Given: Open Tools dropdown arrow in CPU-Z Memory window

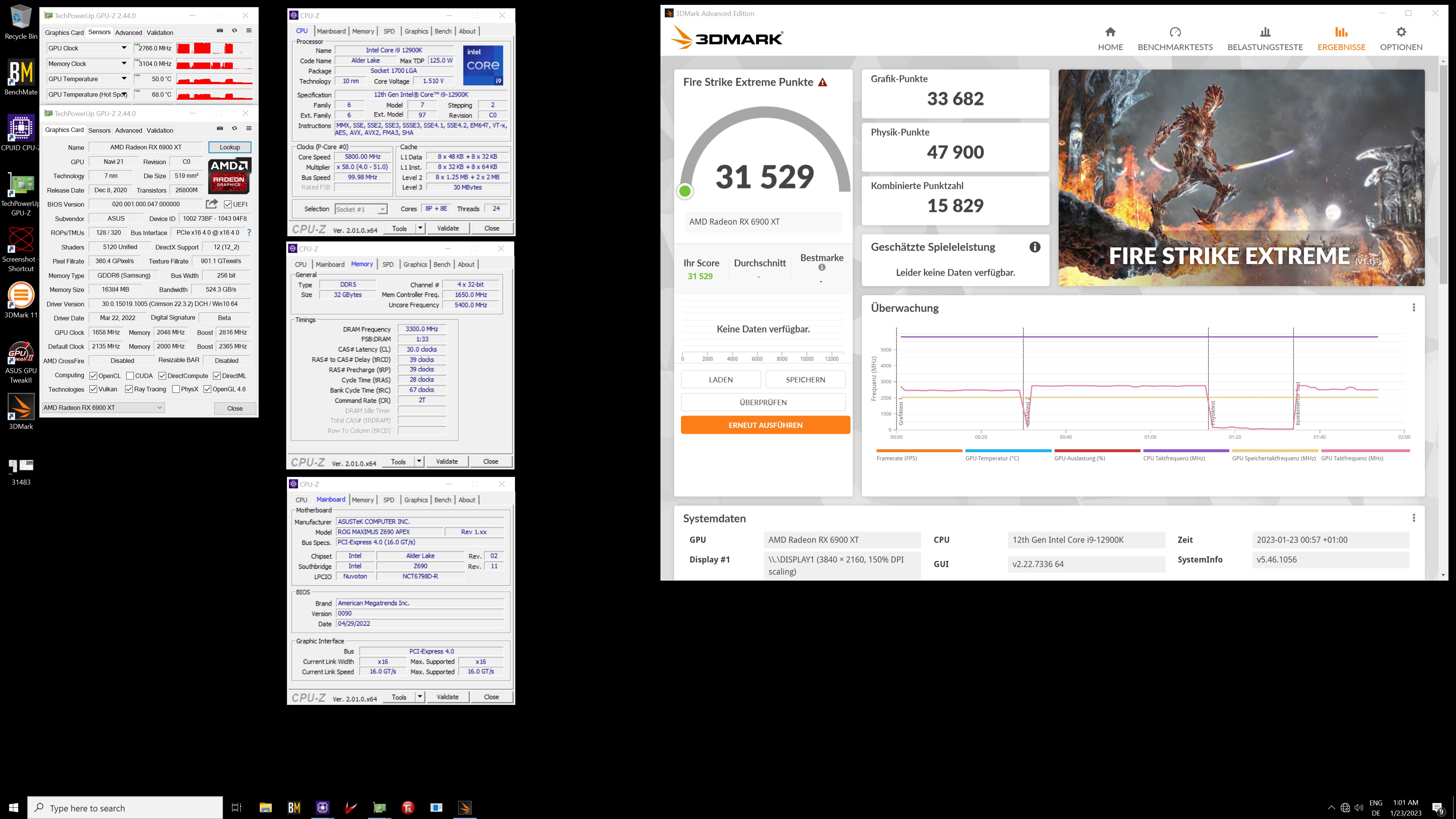Looking at the screenshot, I should [419, 462].
